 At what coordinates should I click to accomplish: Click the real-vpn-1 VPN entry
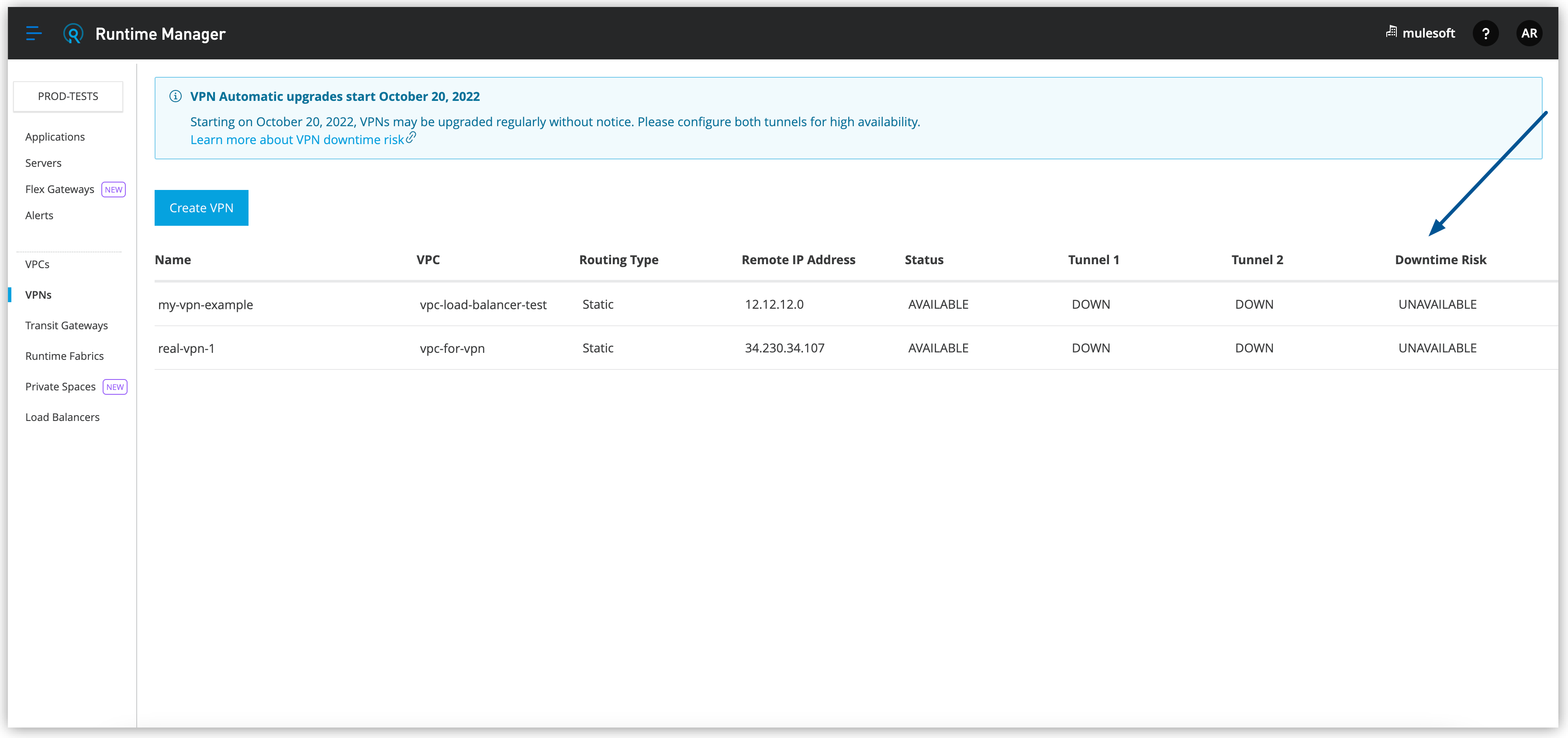pyautogui.click(x=186, y=348)
